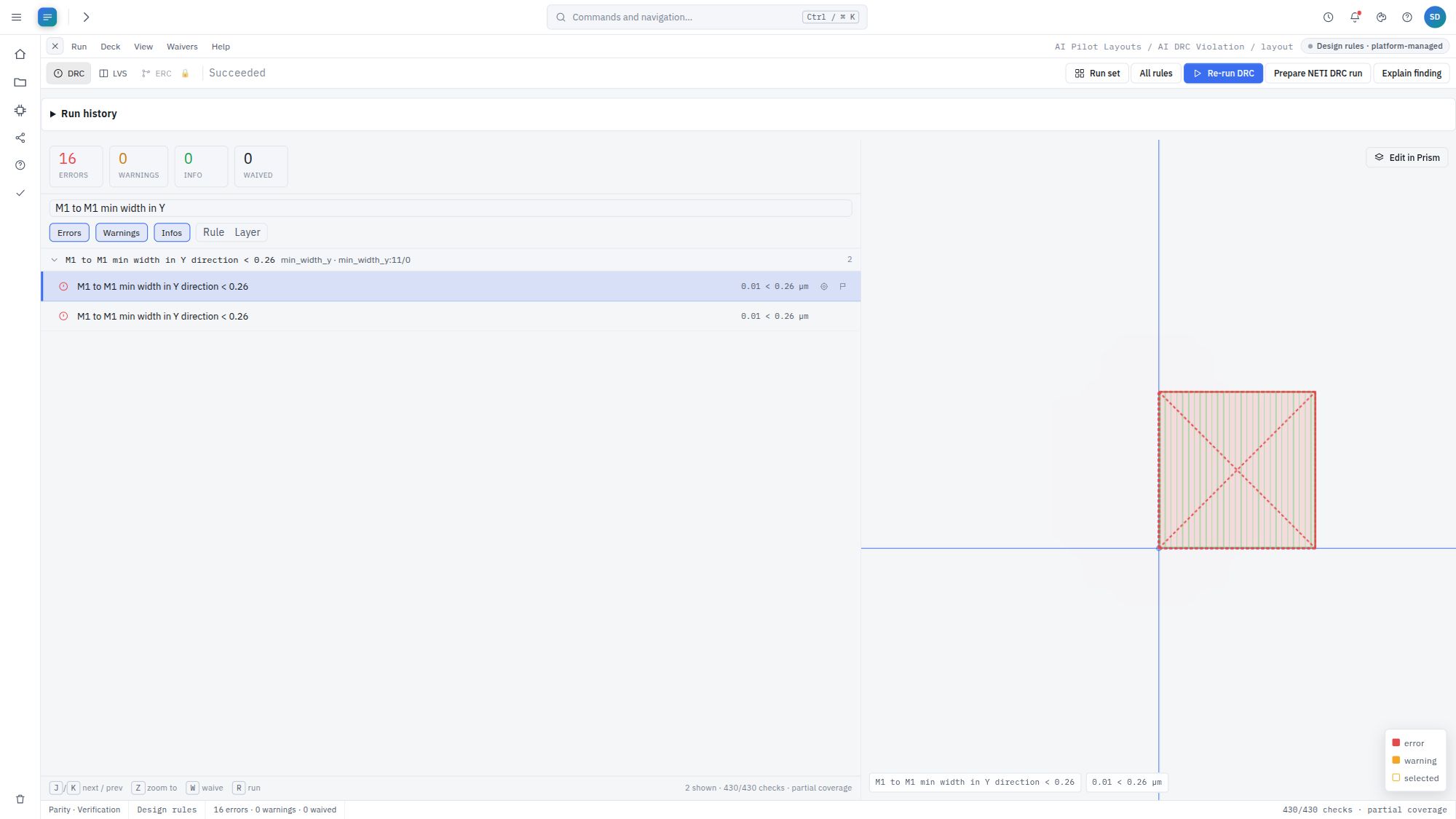This screenshot has height=819, width=1456.
Task: Open the trash icon in sidebar
Action: click(20, 799)
